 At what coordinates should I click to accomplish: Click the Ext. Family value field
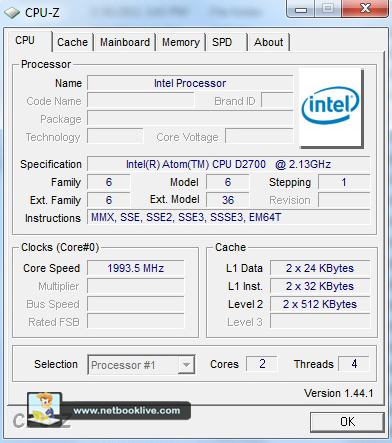109,200
